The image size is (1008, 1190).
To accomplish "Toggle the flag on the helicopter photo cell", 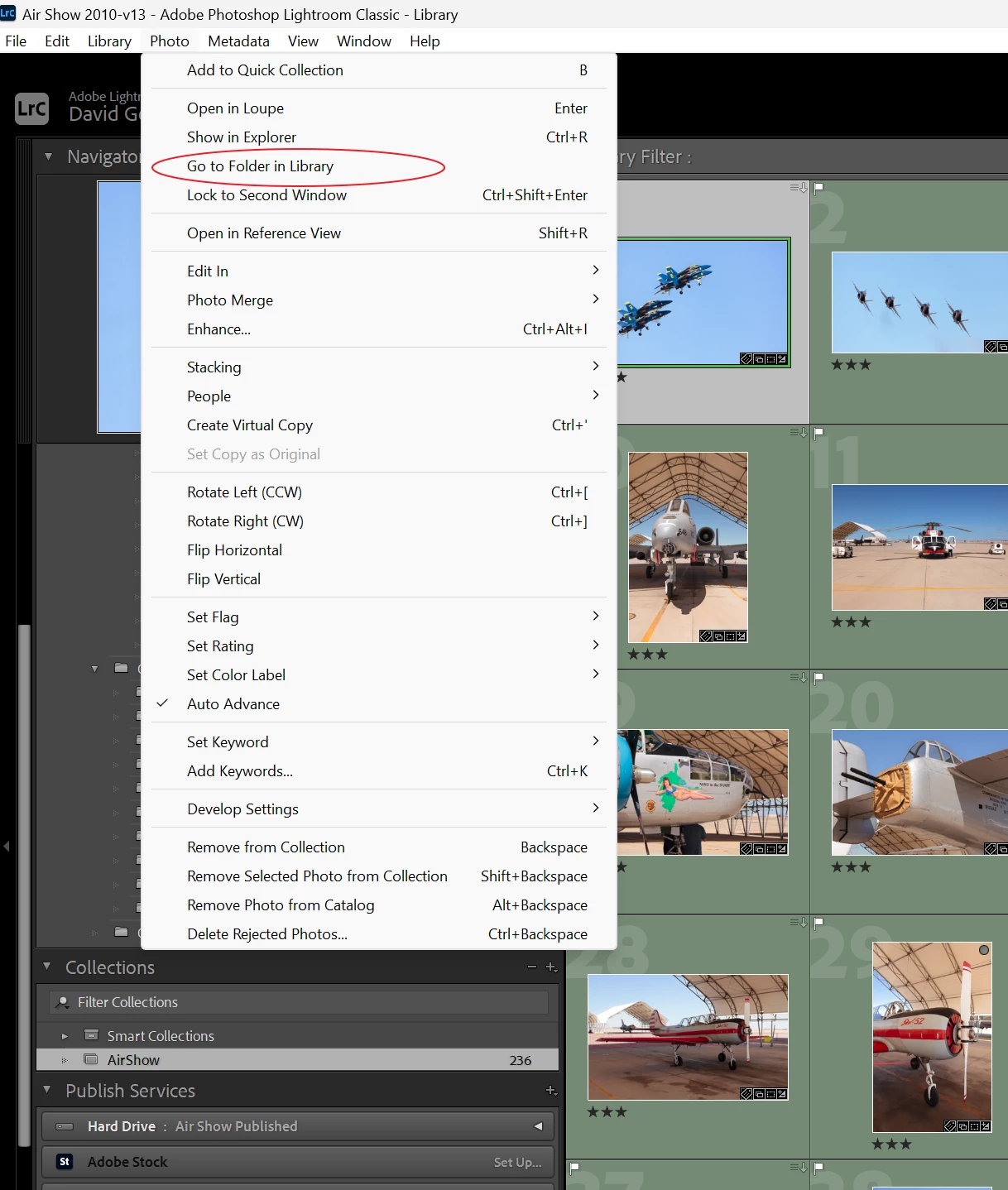I will tap(818, 433).
